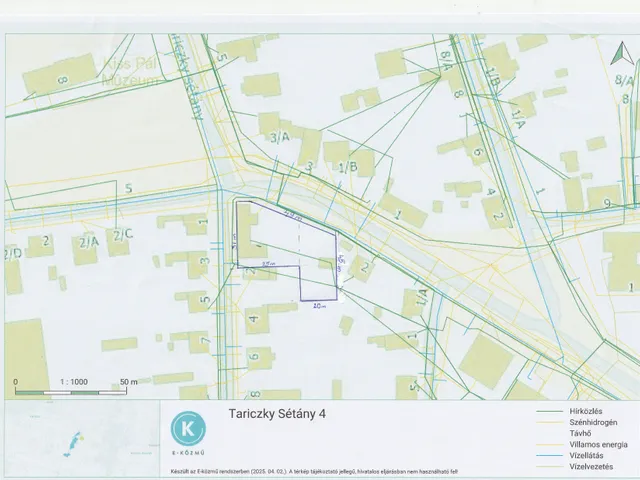Image resolution: width=640 pixels, height=480 pixels.
Task: Click the "50 m" scale bar label
Action: (129, 382)
